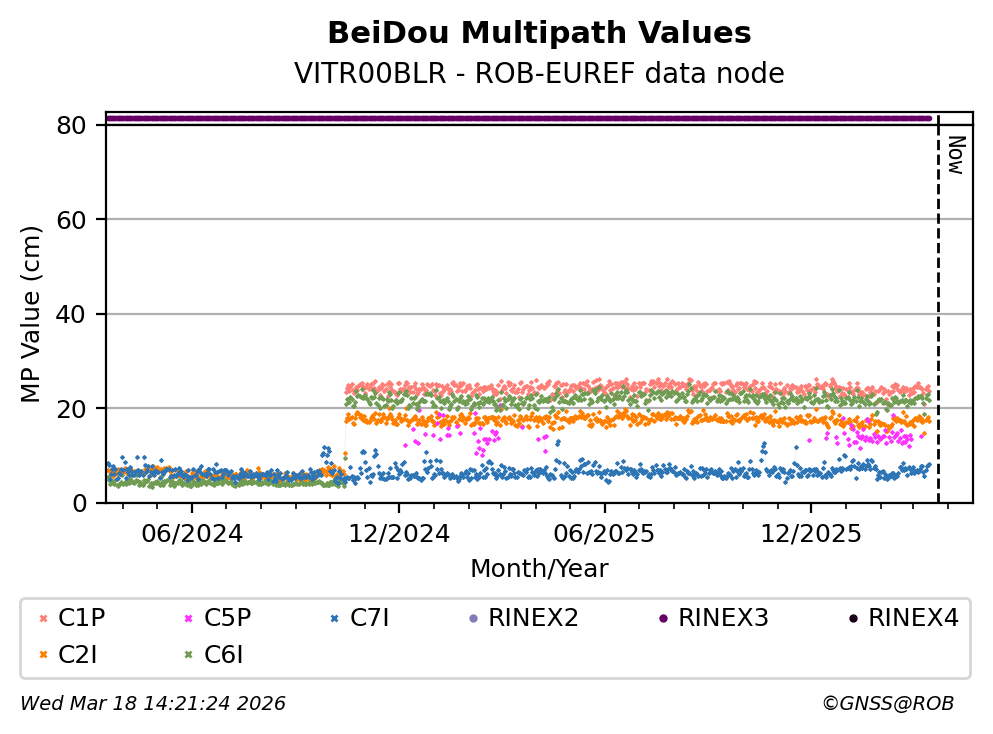The image size is (993, 734).
Task: Click the "Now" dashed vertical line
Action: (938, 320)
